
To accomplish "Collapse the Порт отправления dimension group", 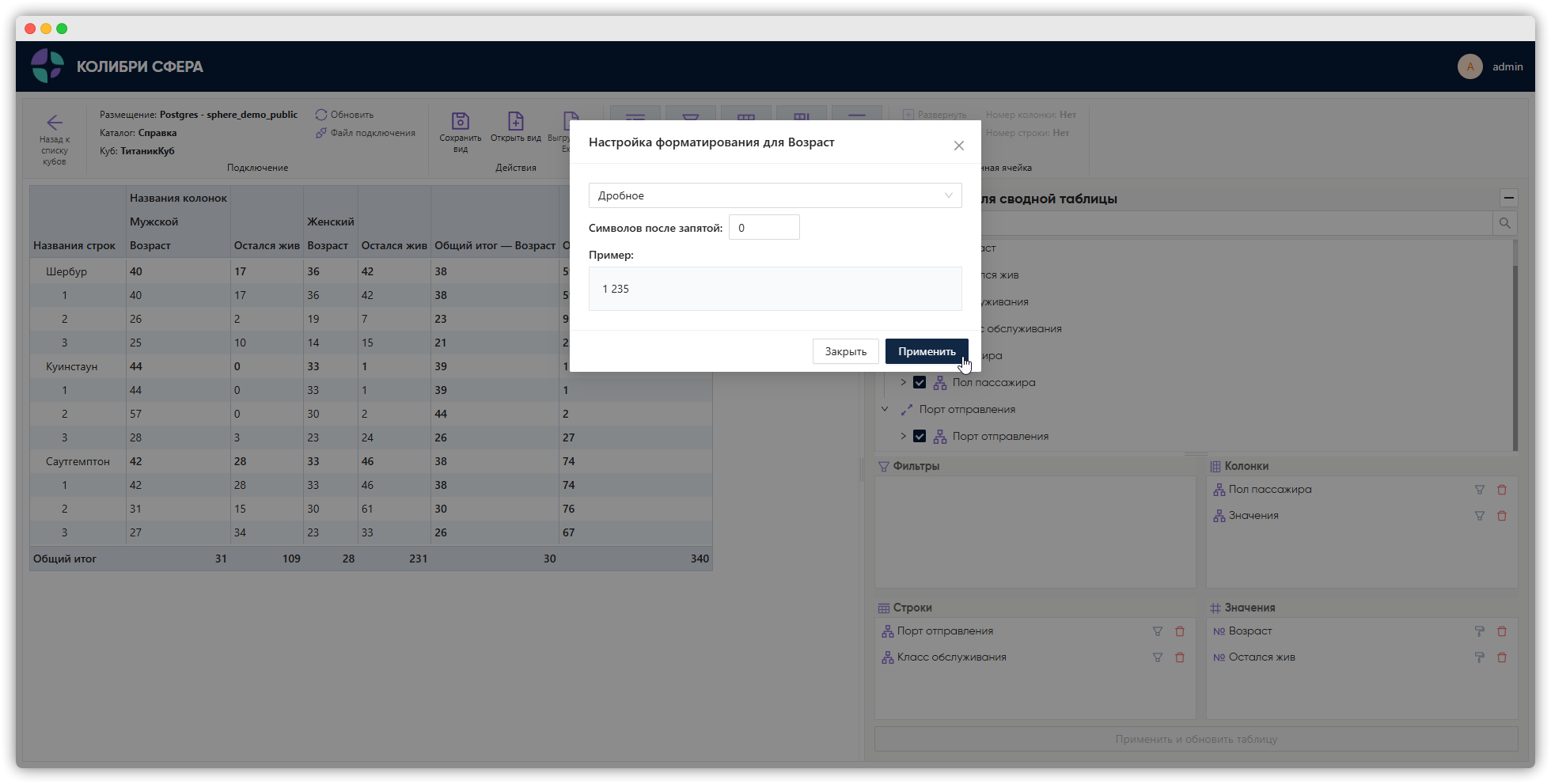I will pos(885,409).
